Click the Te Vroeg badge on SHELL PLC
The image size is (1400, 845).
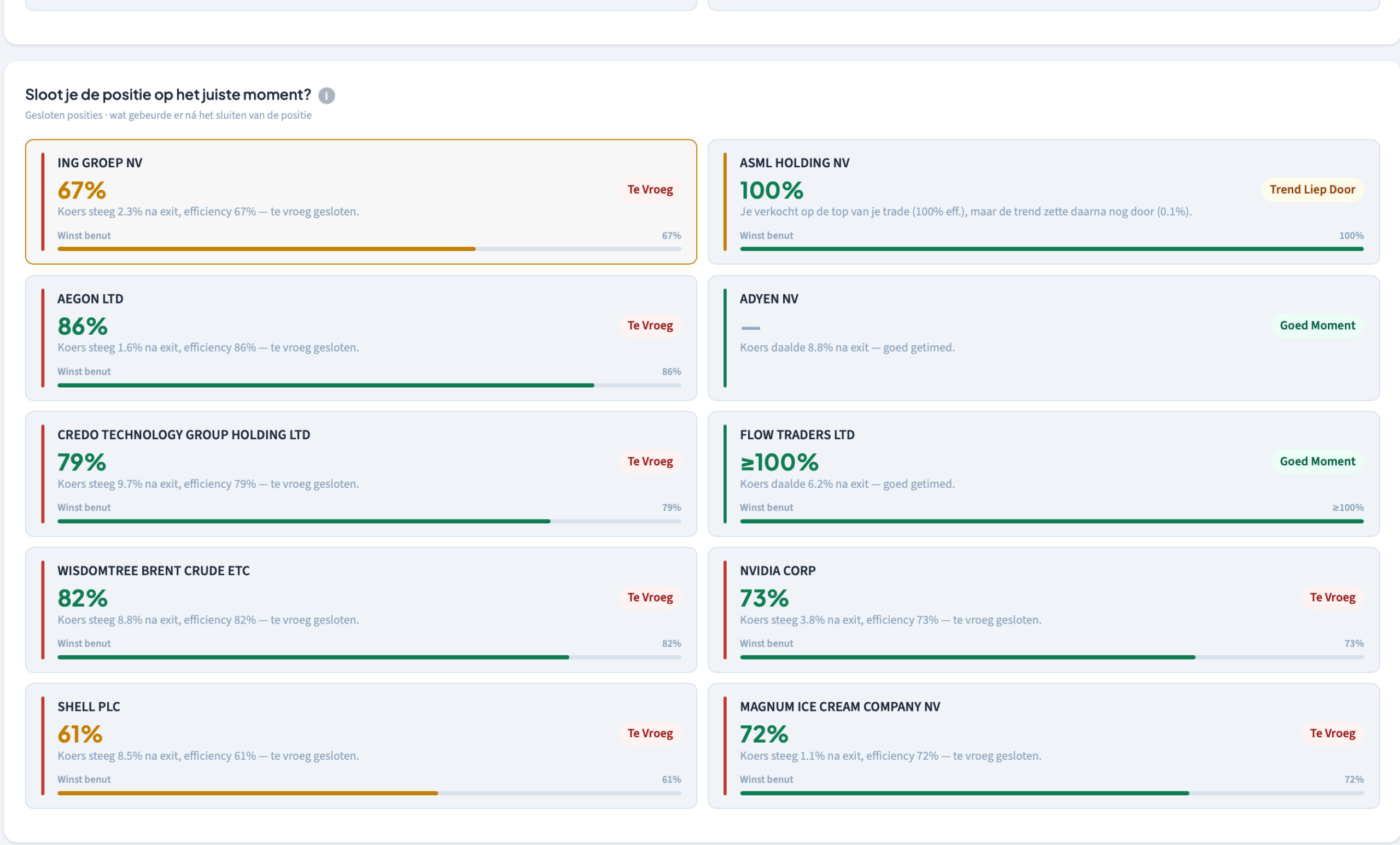click(650, 732)
